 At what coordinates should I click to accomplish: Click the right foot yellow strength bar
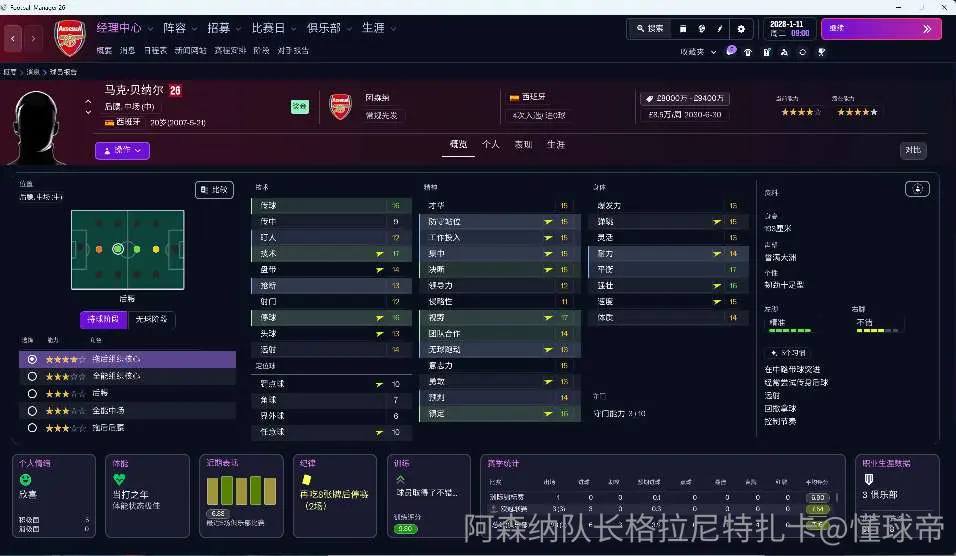(877, 330)
